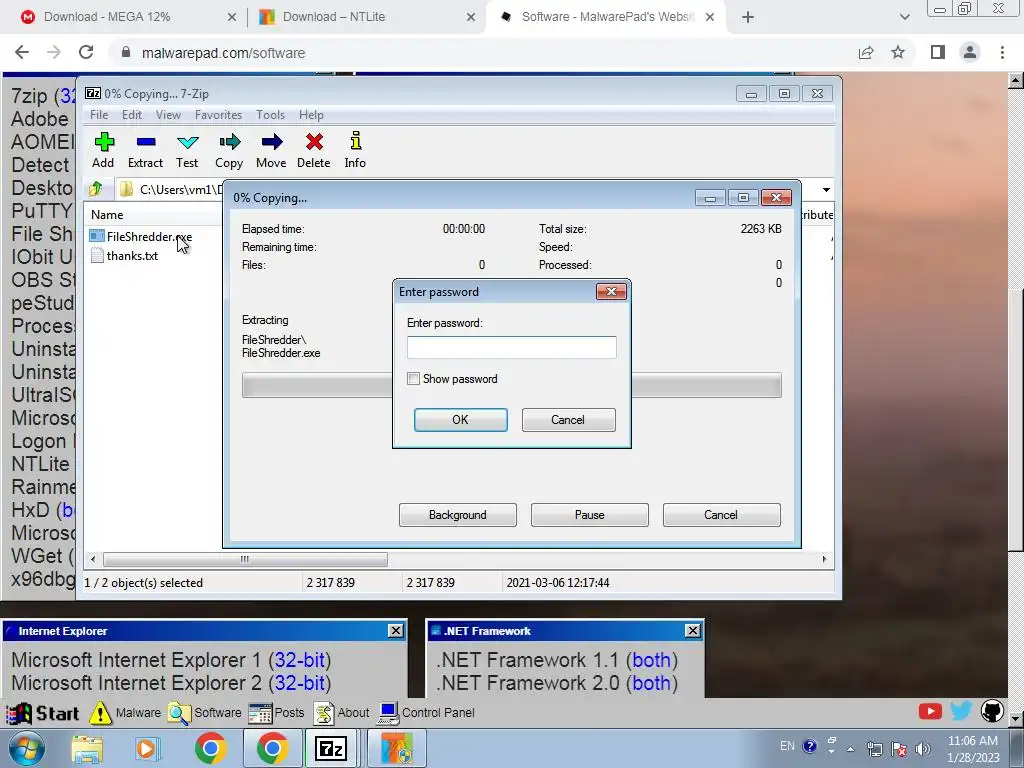Open the Windows Start orb
The height and width of the screenshot is (768, 1024).
click(x=26, y=748)
